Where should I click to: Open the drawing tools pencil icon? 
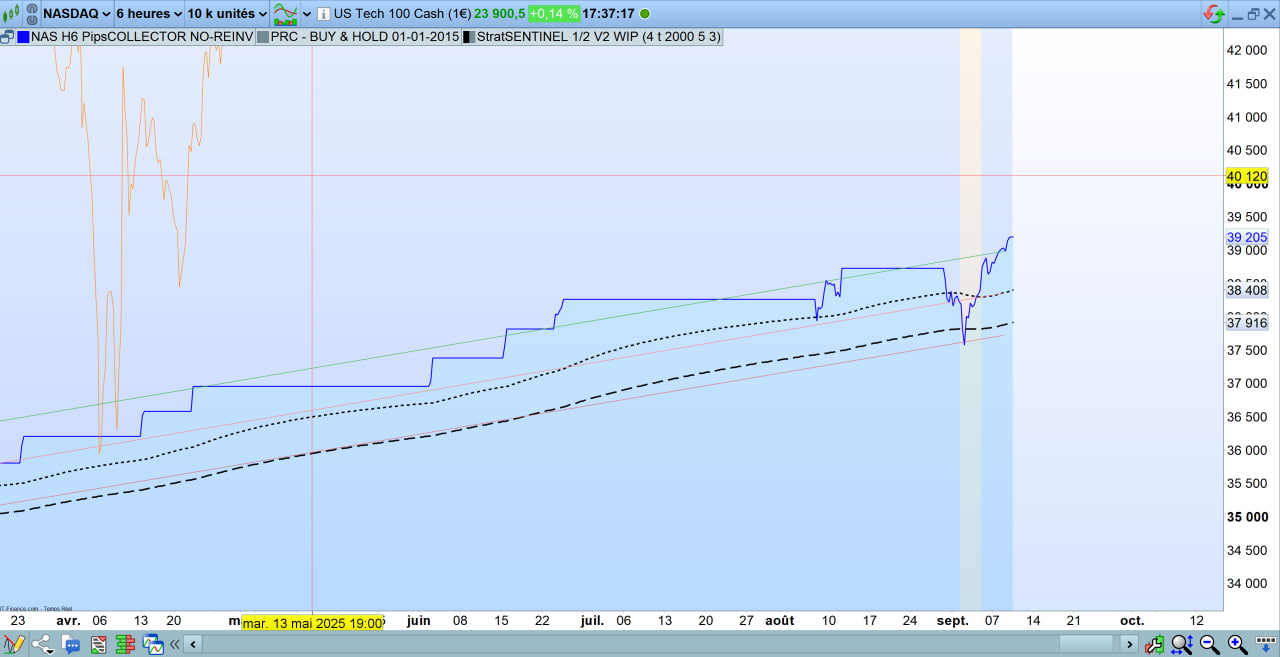[14, 644]
